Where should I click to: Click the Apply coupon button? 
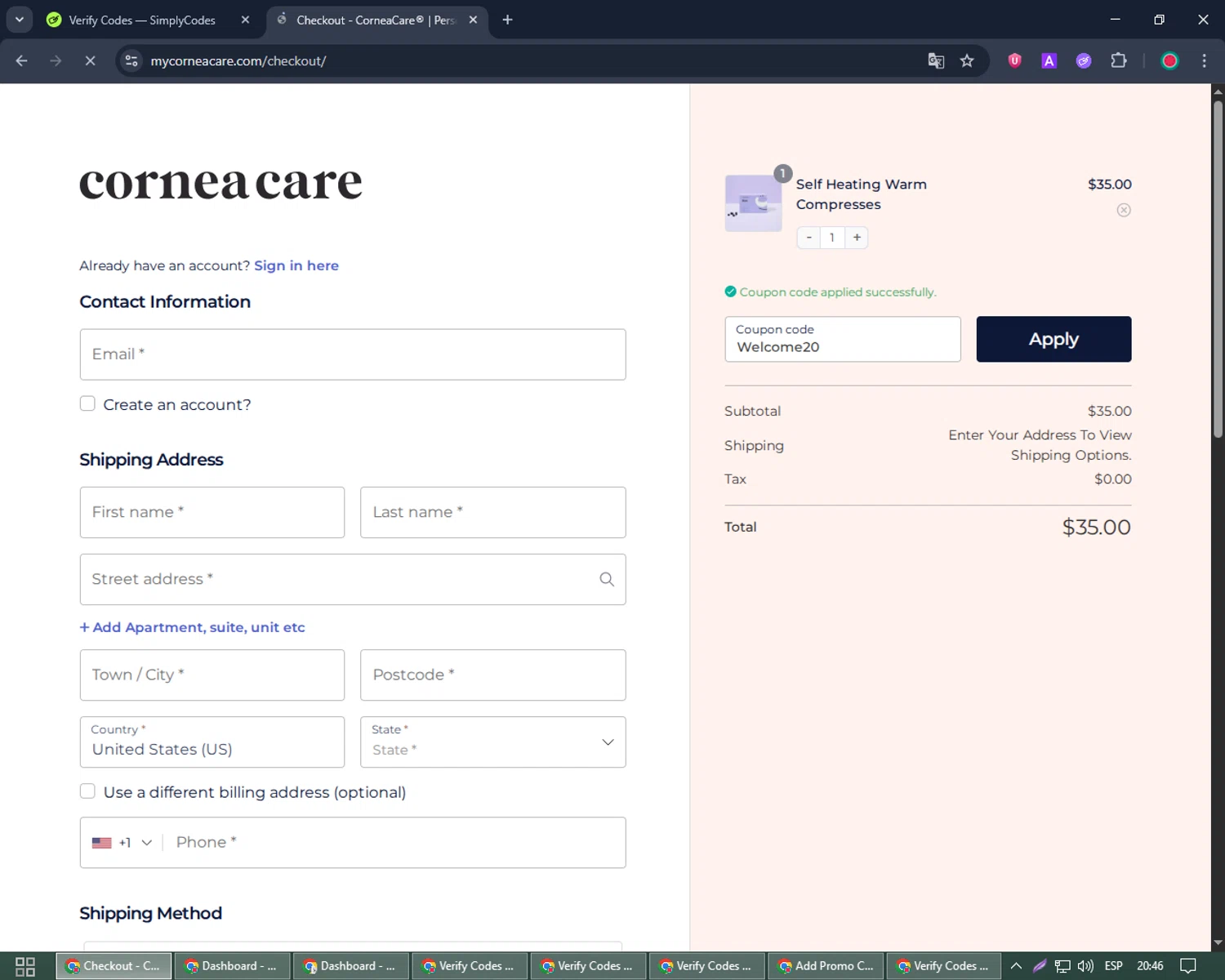click(x=1053, y=339)
